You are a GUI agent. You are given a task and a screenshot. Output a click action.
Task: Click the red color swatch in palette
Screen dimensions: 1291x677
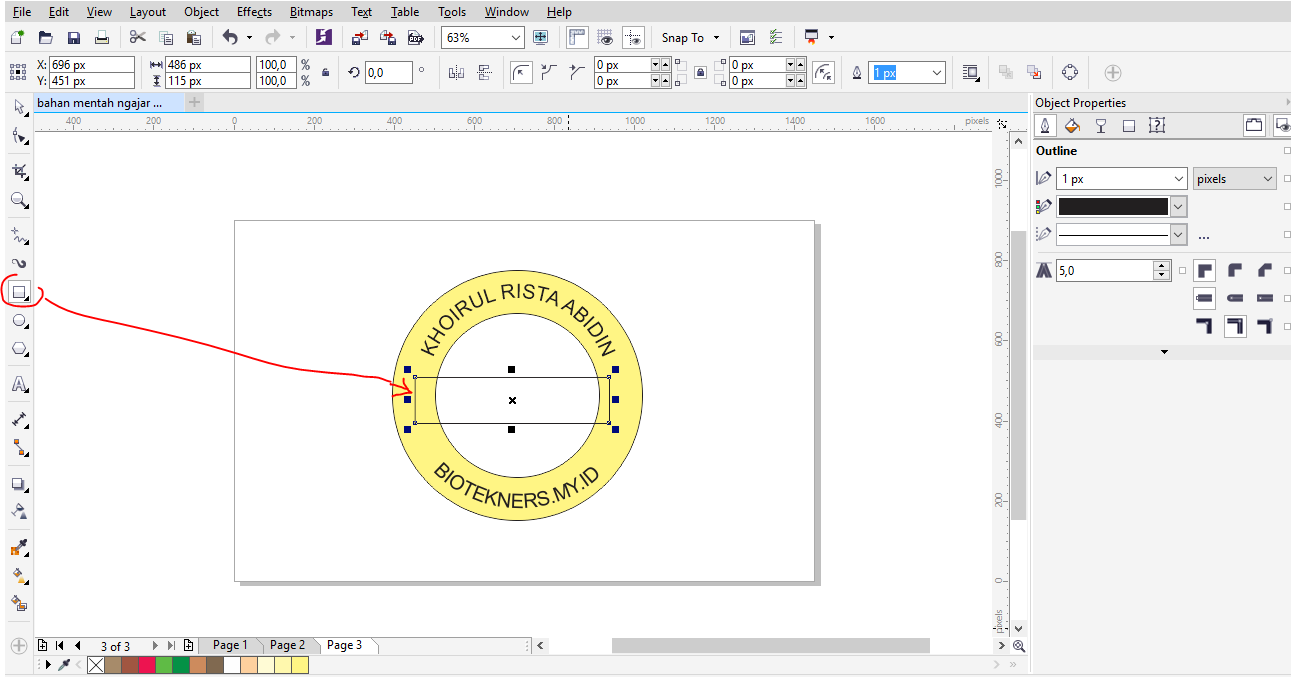click(146, 665)
